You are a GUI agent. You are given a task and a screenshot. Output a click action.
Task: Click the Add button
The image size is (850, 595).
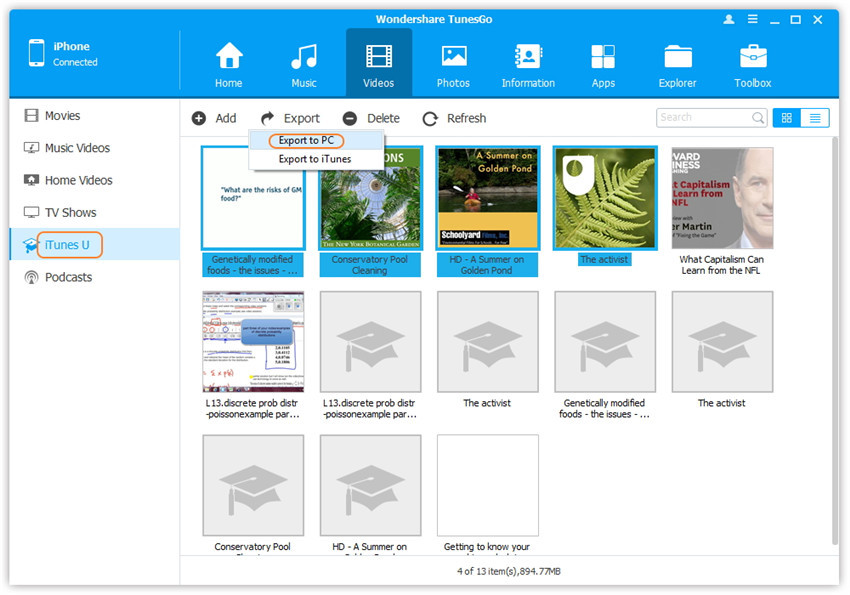[x=214, y=118]
